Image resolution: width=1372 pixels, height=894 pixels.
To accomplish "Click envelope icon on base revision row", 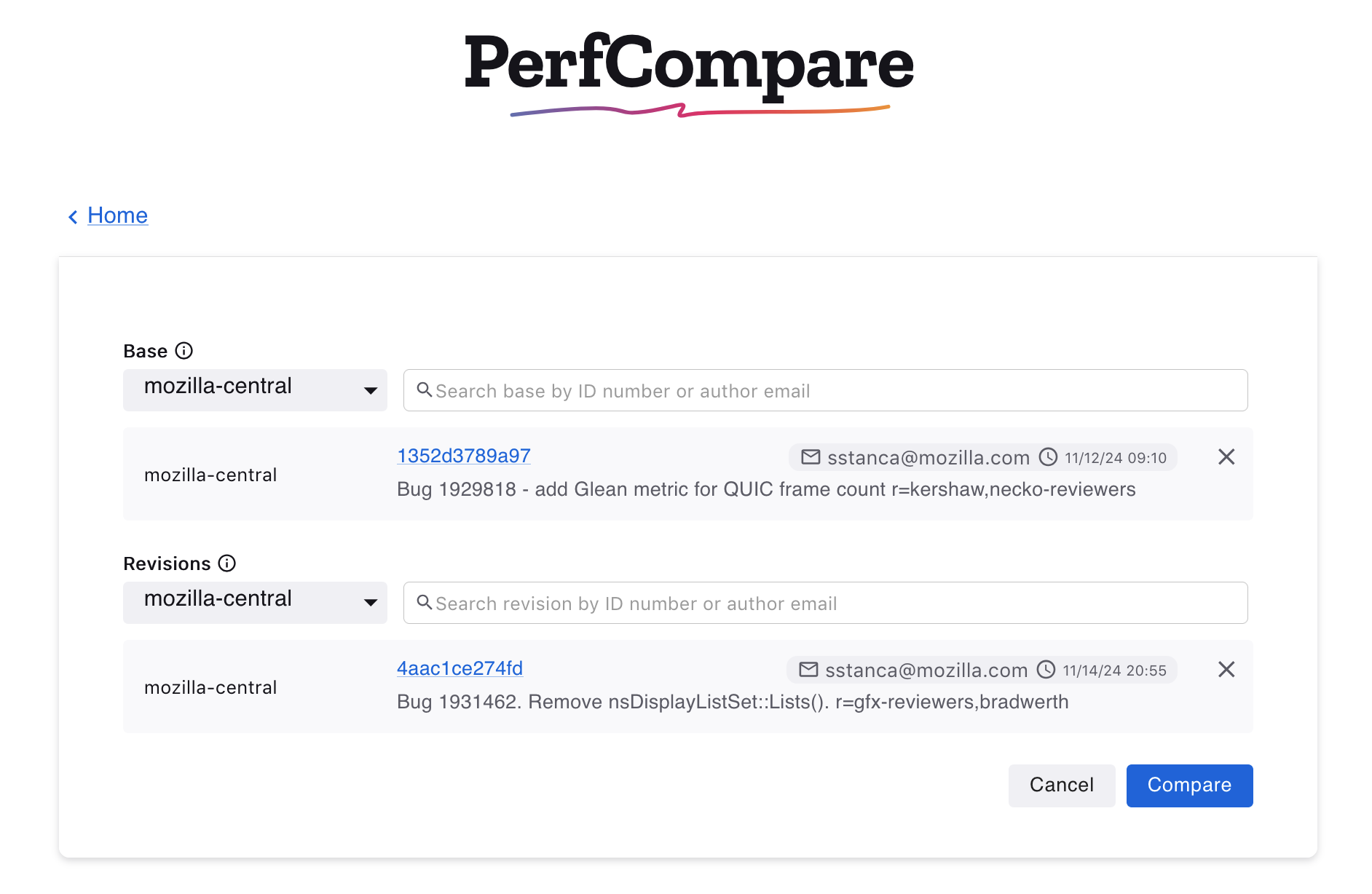I will [x=811, y=457].
